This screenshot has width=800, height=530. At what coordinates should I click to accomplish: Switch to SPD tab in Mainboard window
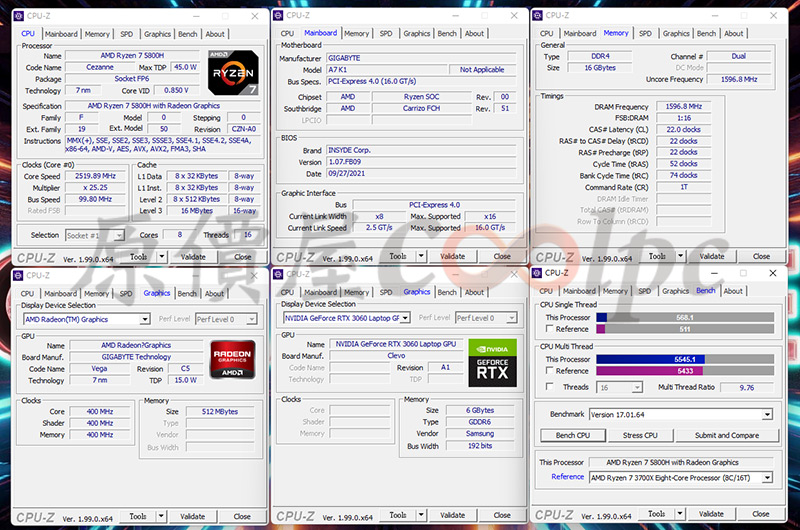click(x=386, y=34)
